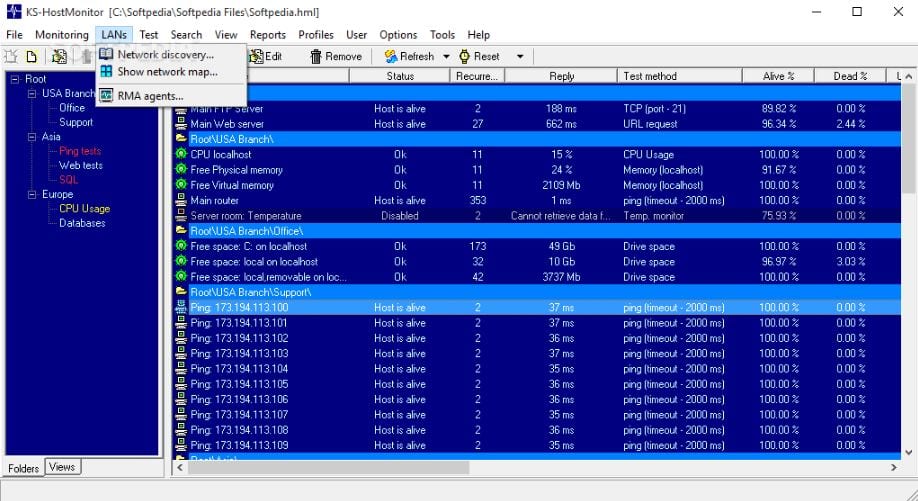Click the Remove button
The height and width of the screenshot is (501, 918).
point(336,56)
